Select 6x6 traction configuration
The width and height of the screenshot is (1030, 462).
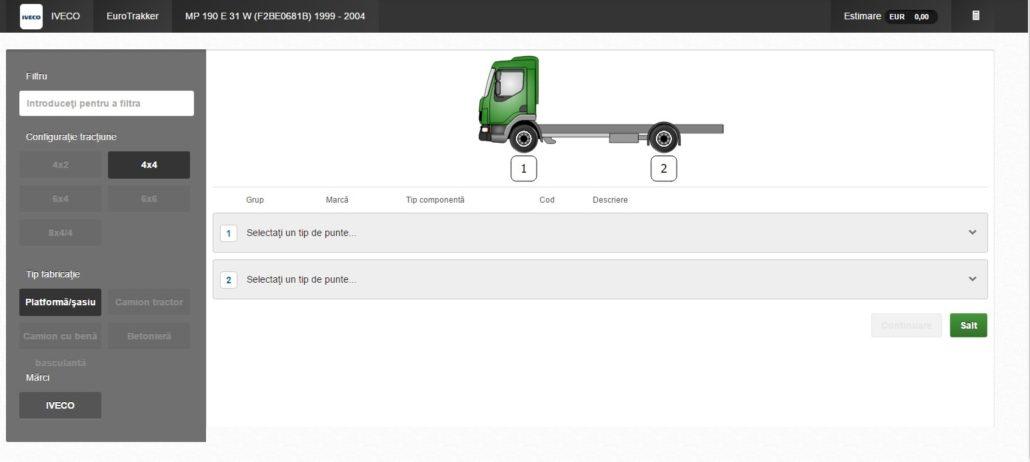[x=149, y=198]
